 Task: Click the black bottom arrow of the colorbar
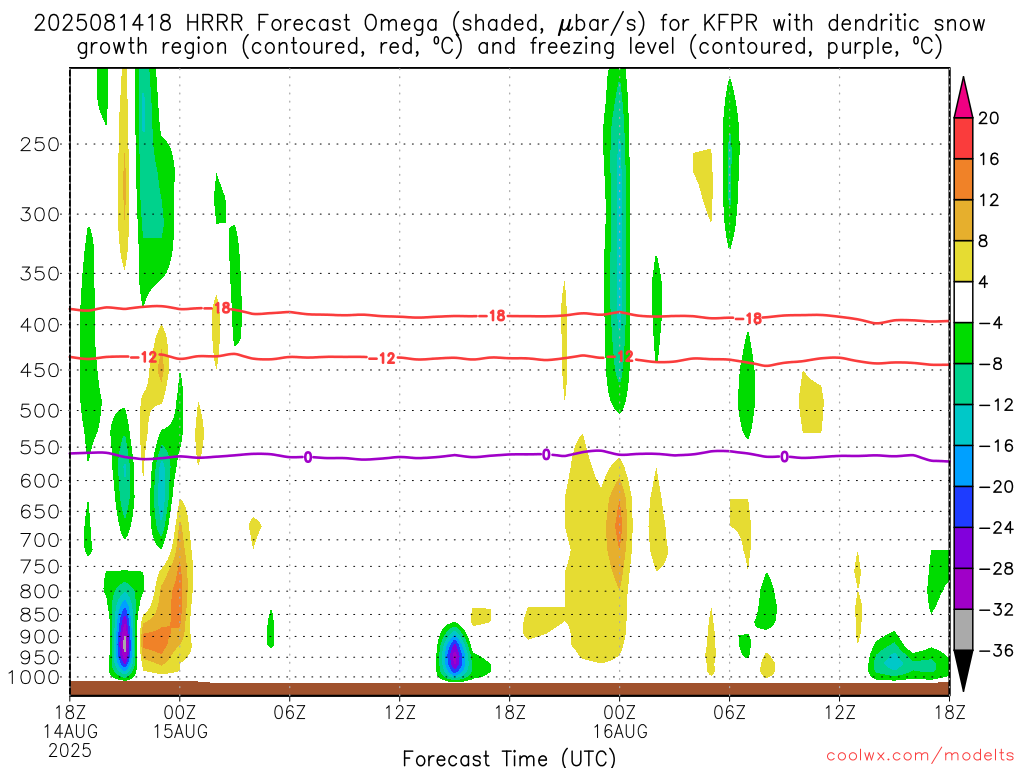pyautogui.click(x=963, y=669)
